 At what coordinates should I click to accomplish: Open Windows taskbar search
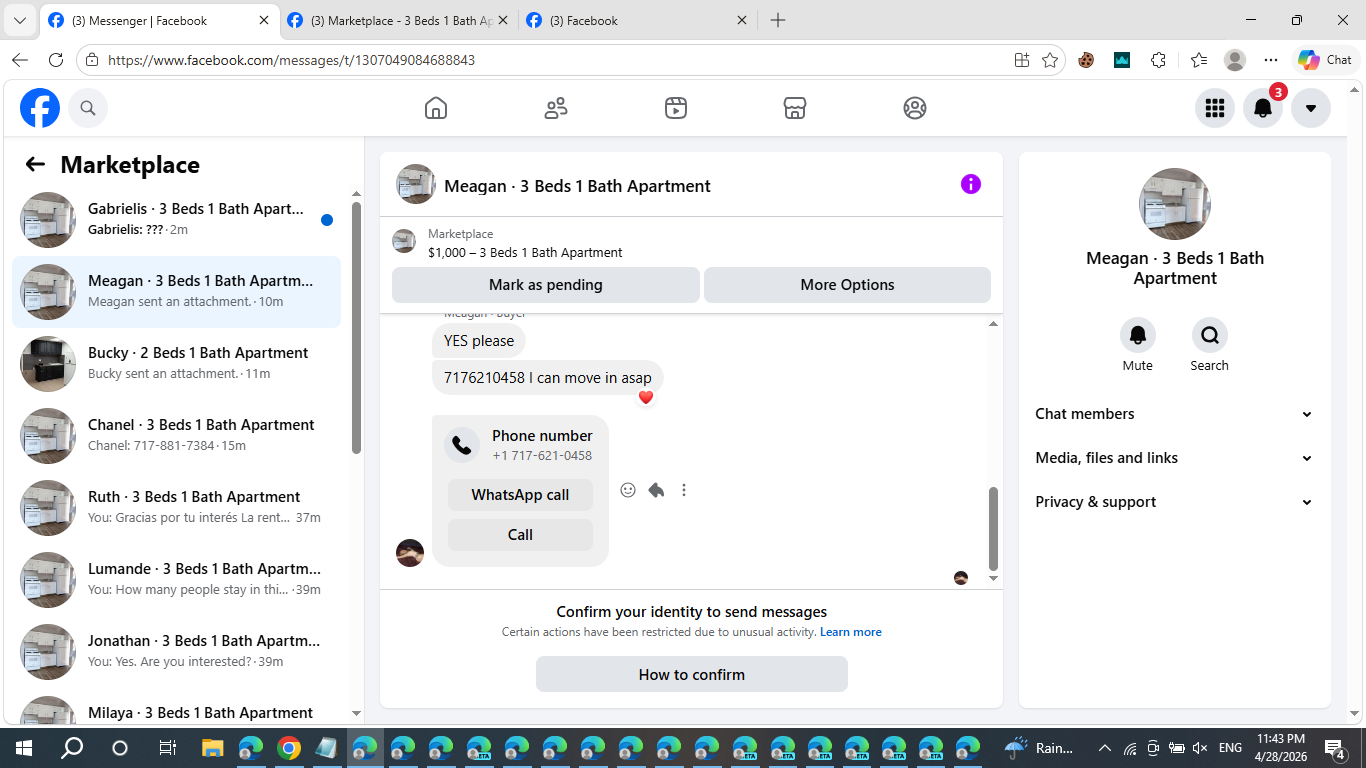tap(72, 747)
